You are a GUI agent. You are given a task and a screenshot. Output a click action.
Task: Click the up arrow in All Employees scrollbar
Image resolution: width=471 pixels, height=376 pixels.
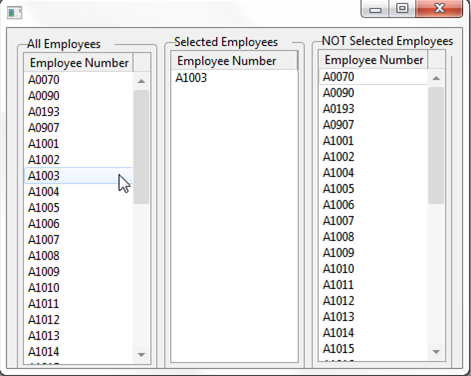141,81
